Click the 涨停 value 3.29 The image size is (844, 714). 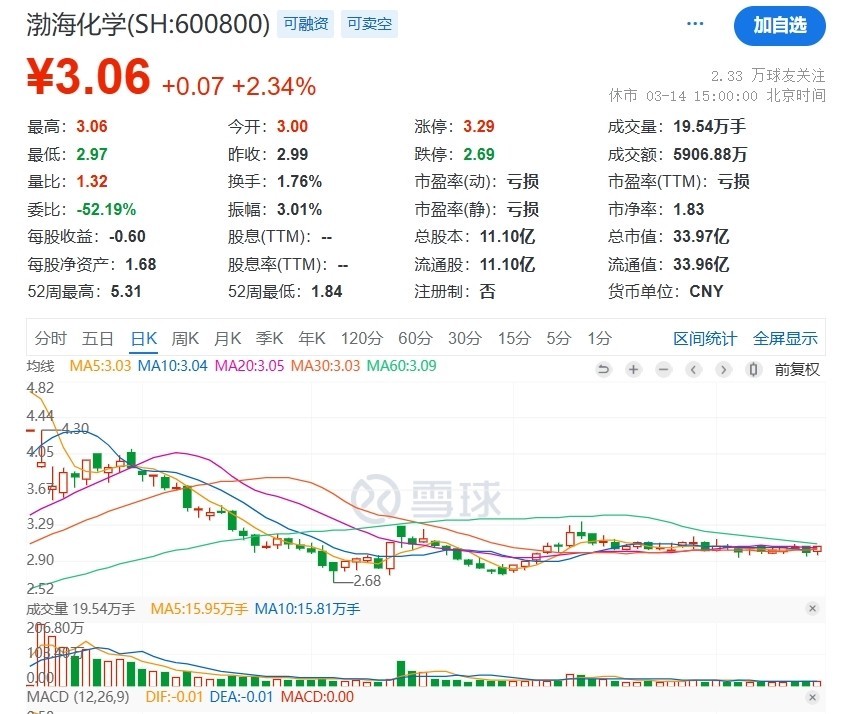pos(479,127)
